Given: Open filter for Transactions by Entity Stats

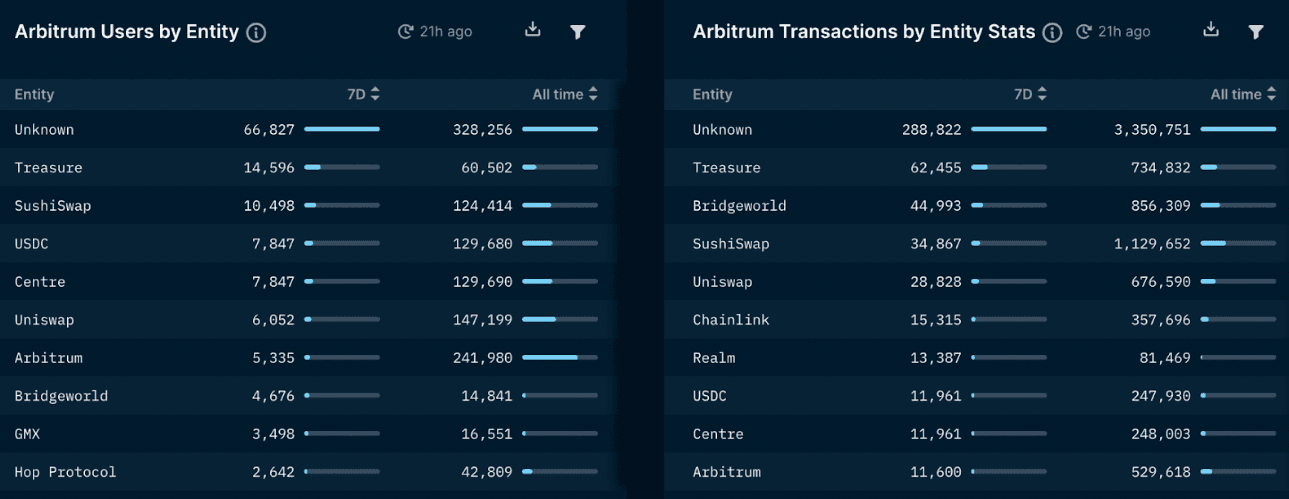Looking at the screenshot, I should 1256,32.
